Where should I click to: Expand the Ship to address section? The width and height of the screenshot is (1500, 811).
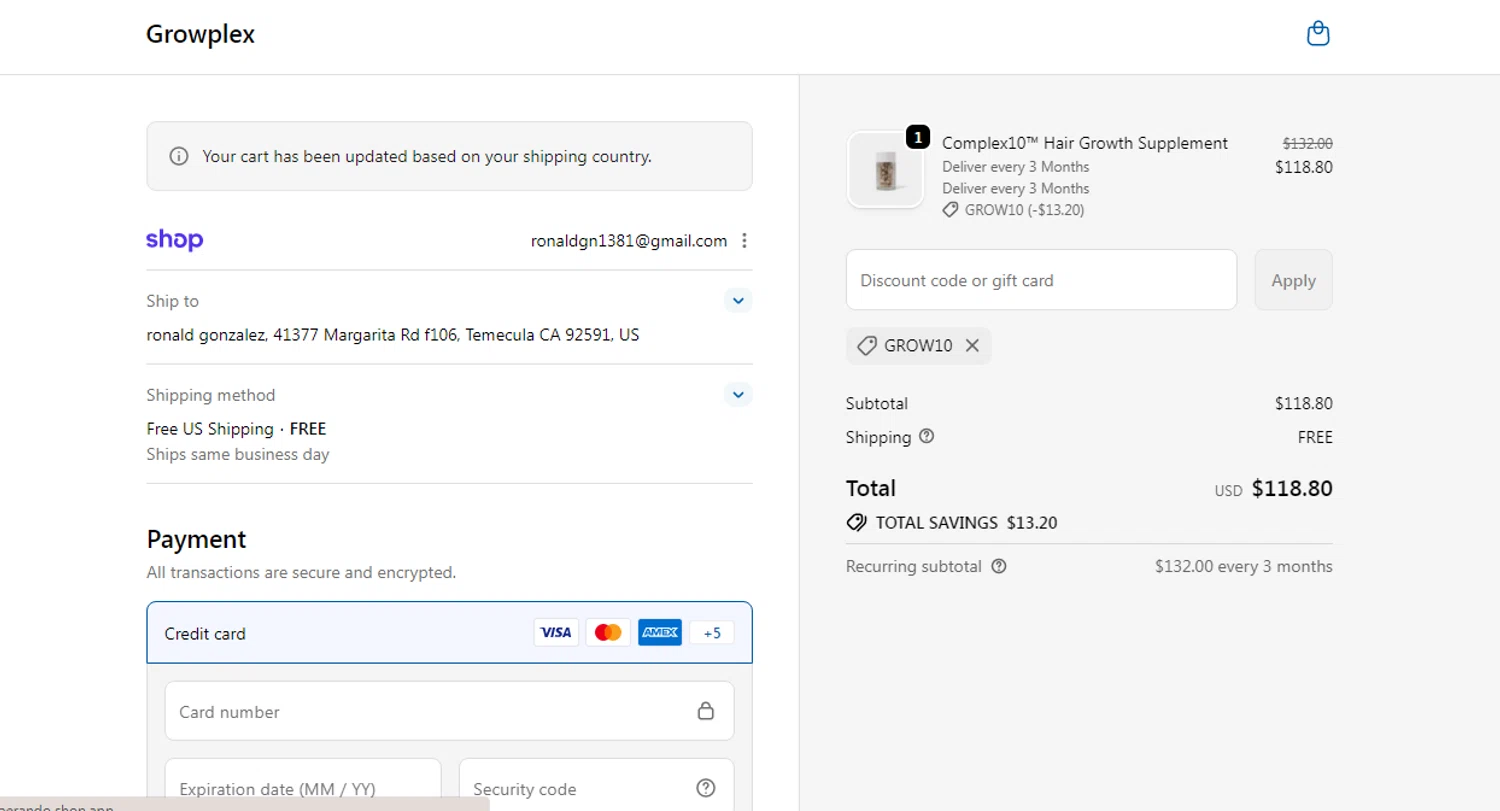(x=738, y=300)
